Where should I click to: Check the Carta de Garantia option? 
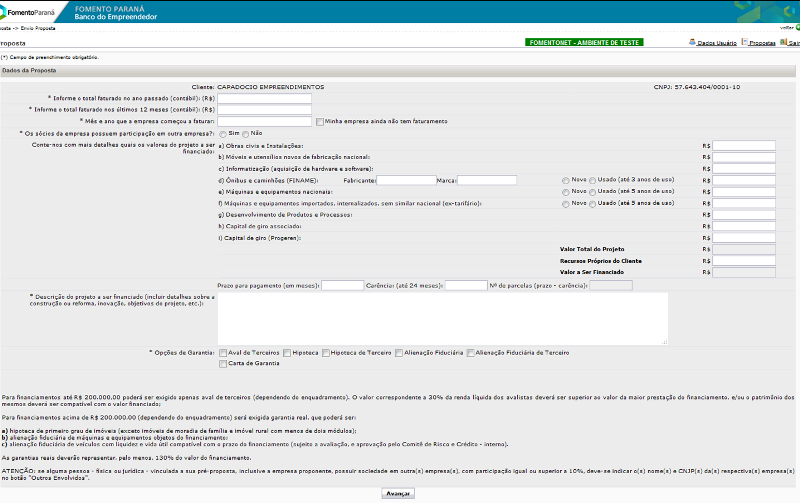click(223, 364)
